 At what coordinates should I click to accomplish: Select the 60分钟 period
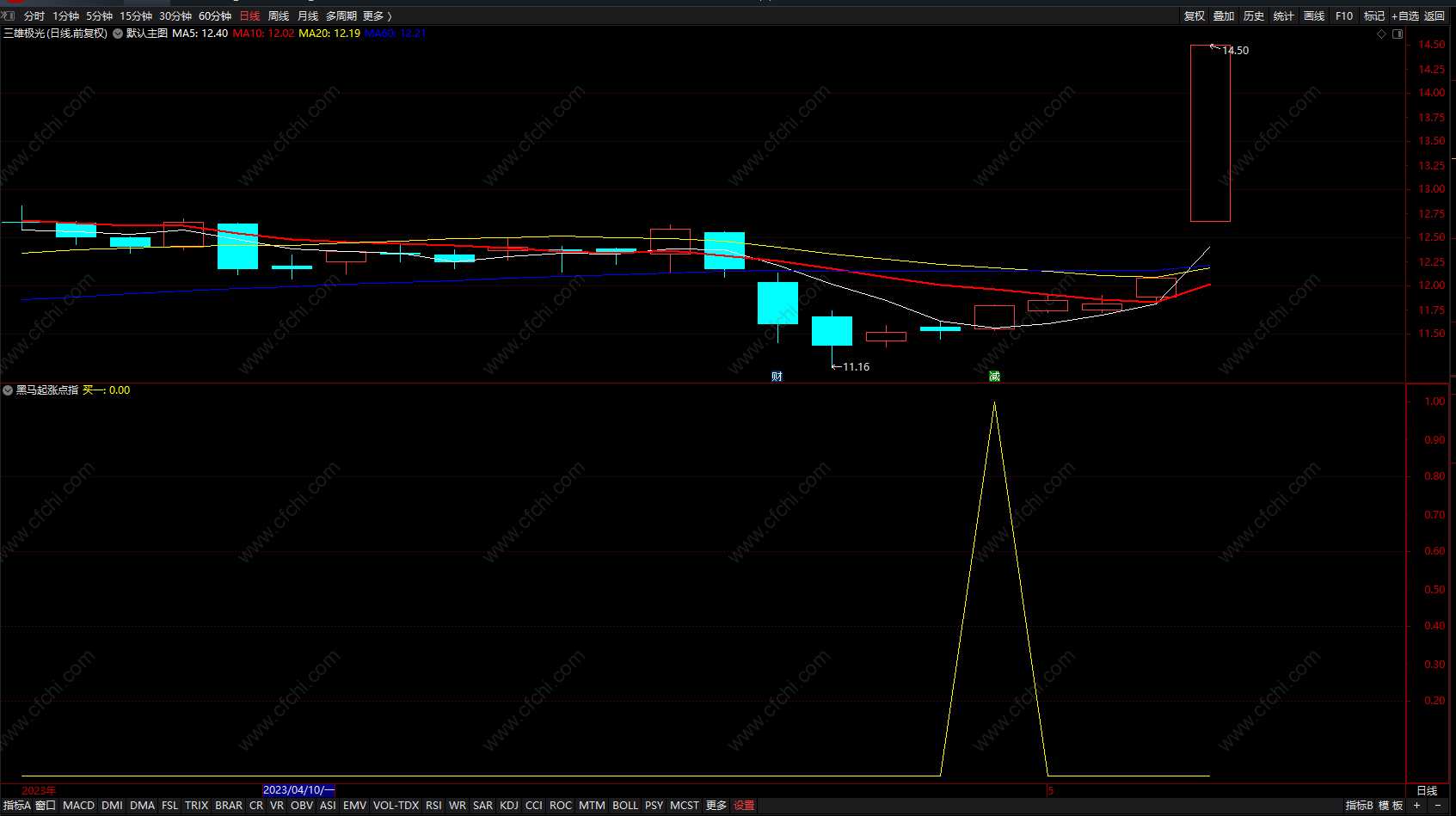tap(215, 16)
